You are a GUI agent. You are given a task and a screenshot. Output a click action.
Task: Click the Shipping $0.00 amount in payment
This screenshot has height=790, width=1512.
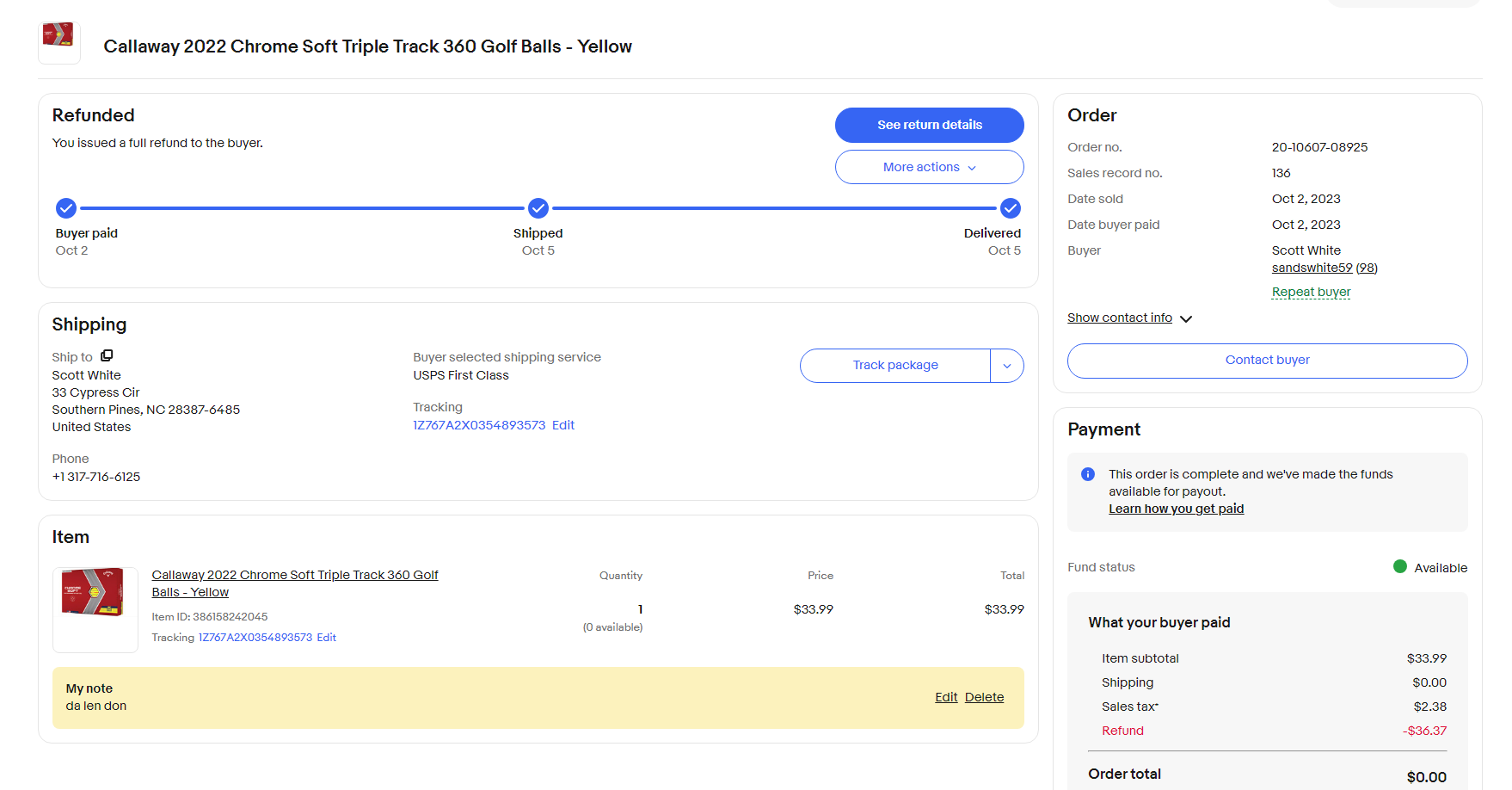pos(1429,682)
